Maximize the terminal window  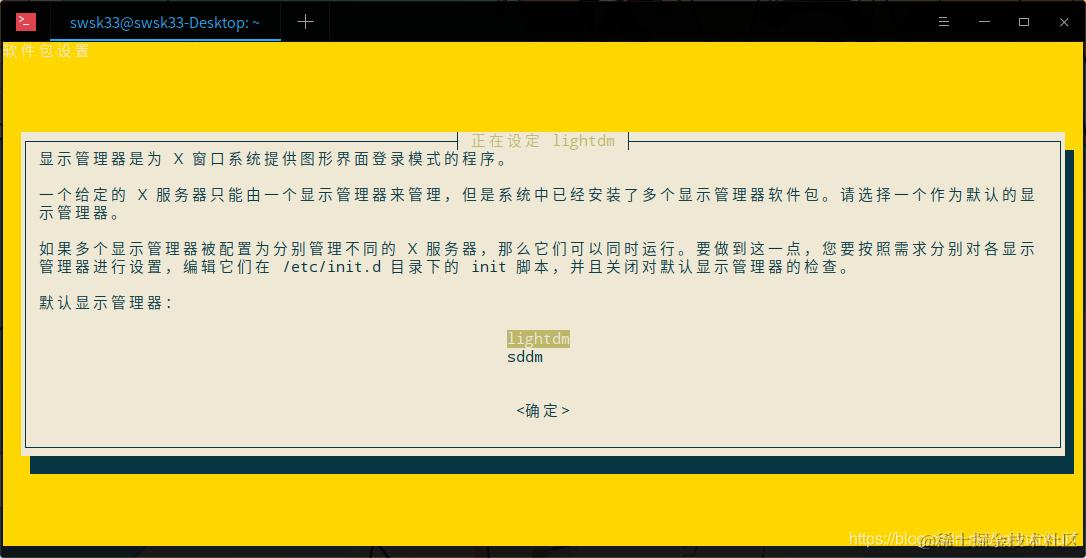coord(1024,22)
